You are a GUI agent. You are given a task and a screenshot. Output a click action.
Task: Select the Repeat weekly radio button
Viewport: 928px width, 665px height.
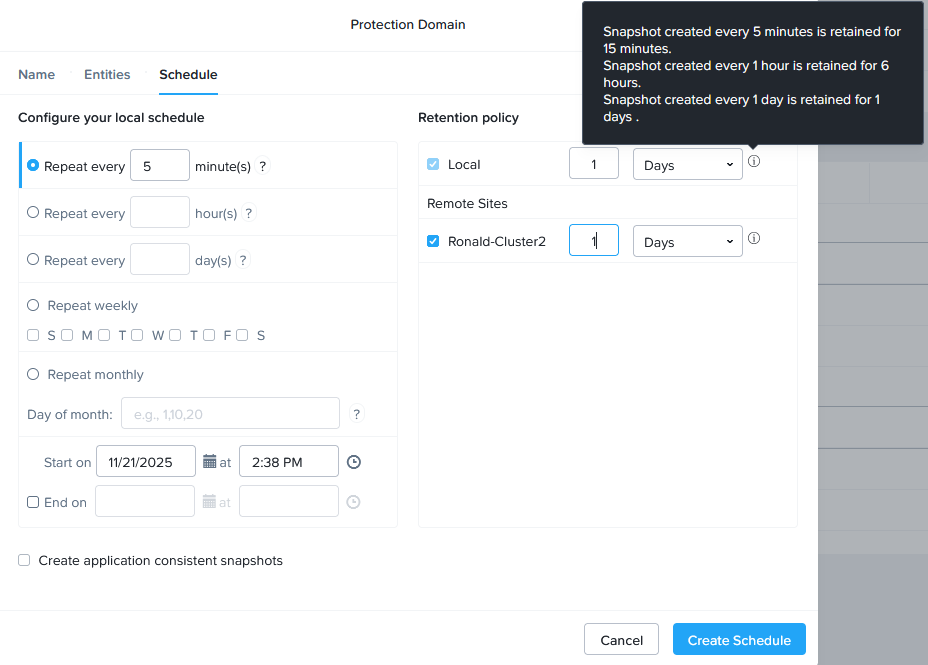click(34, 306)
